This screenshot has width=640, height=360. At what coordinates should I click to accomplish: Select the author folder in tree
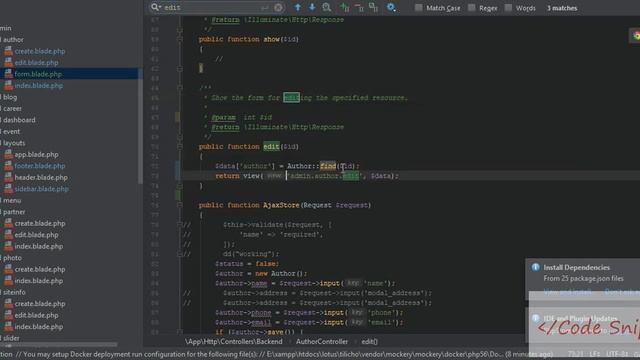13,40
